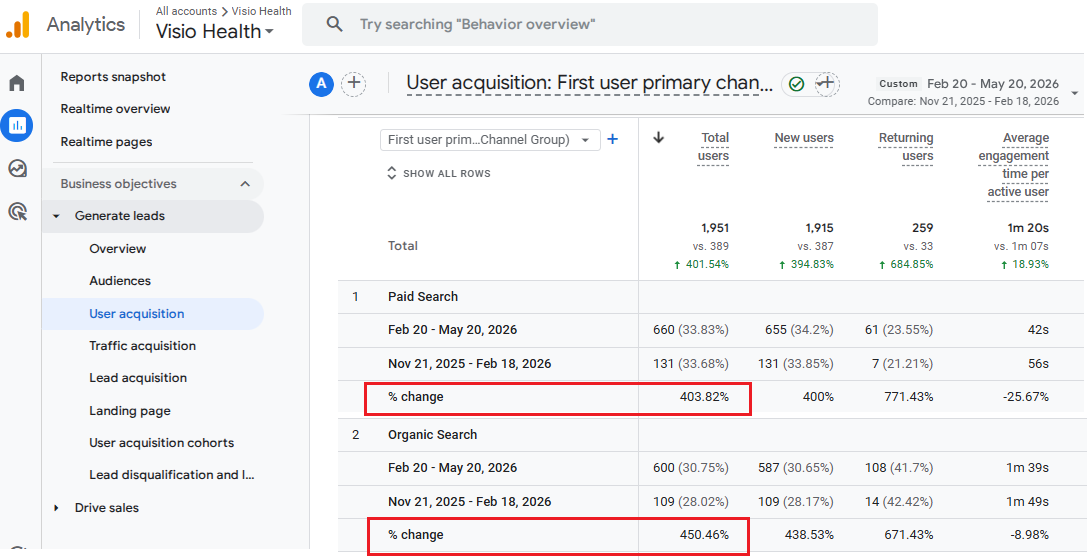This screenshot has height=560, width=1087.
Task: Expand the Drive sales group
Action: coord(56,508)
